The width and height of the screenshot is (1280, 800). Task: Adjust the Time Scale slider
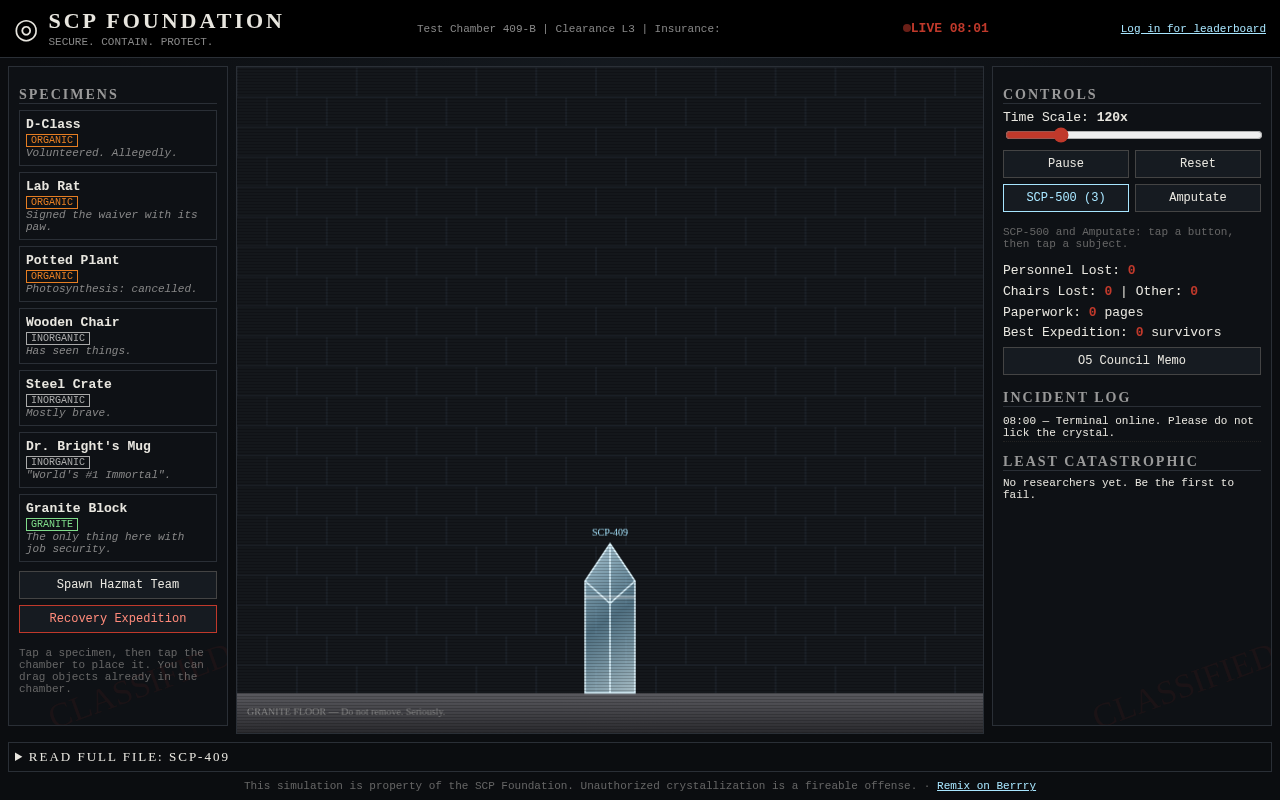point(1133,135)
